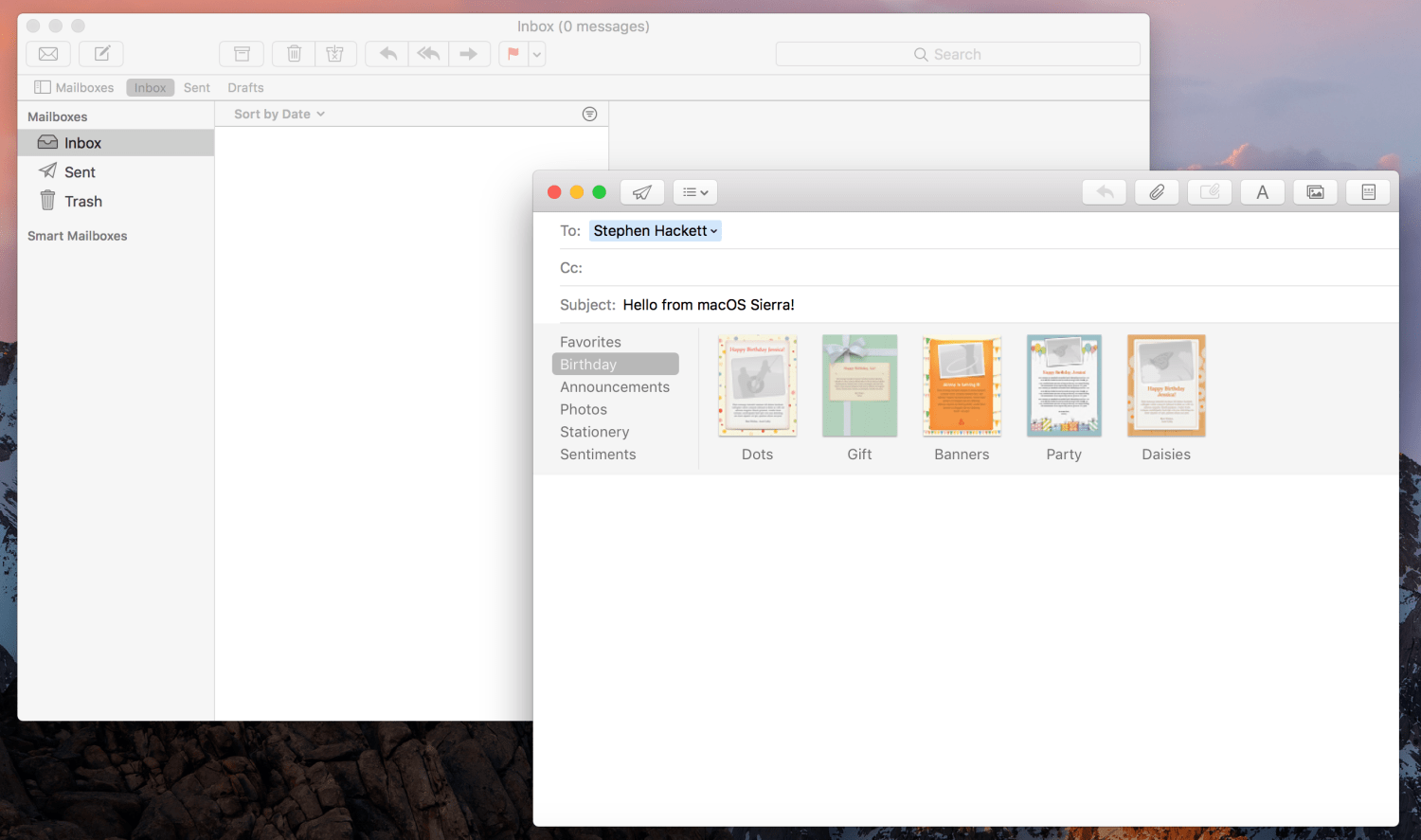Choose the Gift birthday template thumbnail
This screenshot has width=1421, height=840.
click(x=859, y=385)
